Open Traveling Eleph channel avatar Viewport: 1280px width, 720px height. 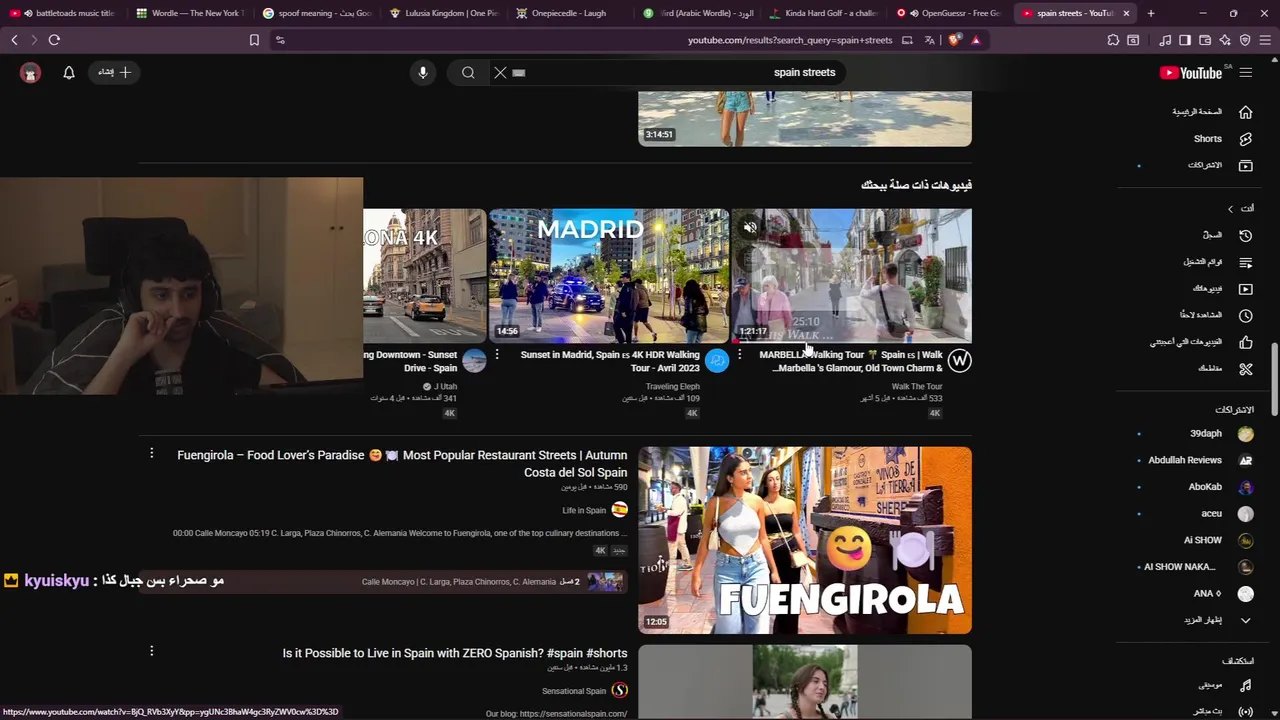click(x=717, y=361)
